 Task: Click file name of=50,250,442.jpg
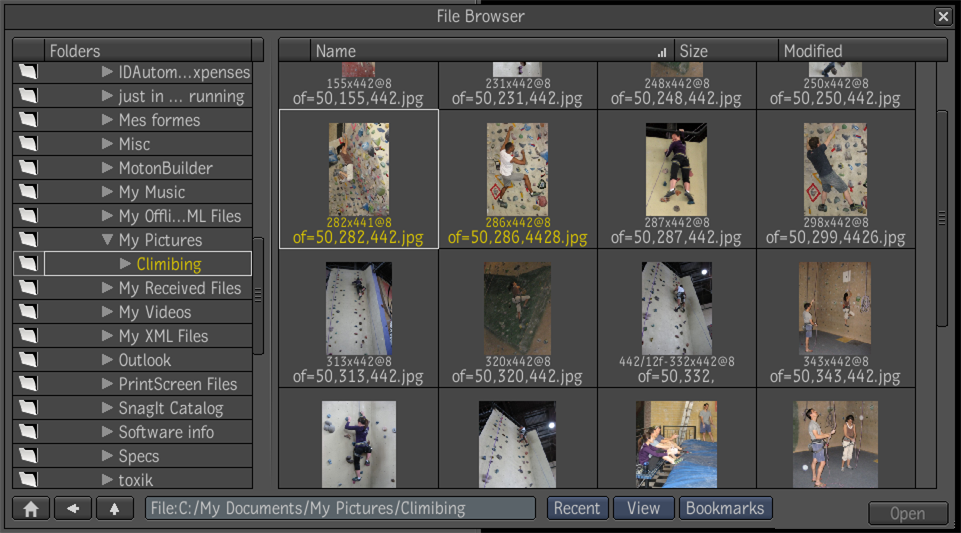point(835,98)
